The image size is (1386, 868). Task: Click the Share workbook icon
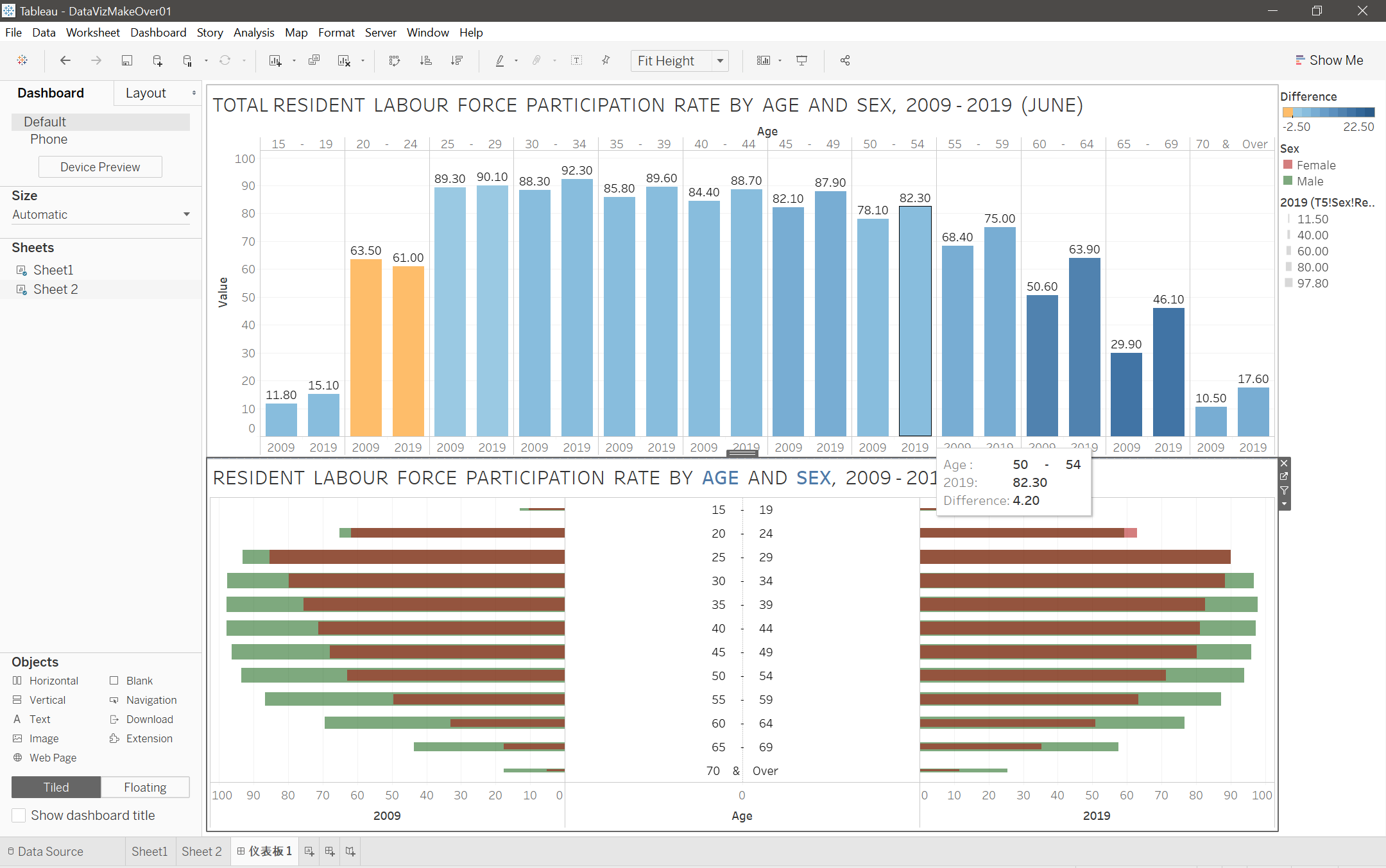845,60
